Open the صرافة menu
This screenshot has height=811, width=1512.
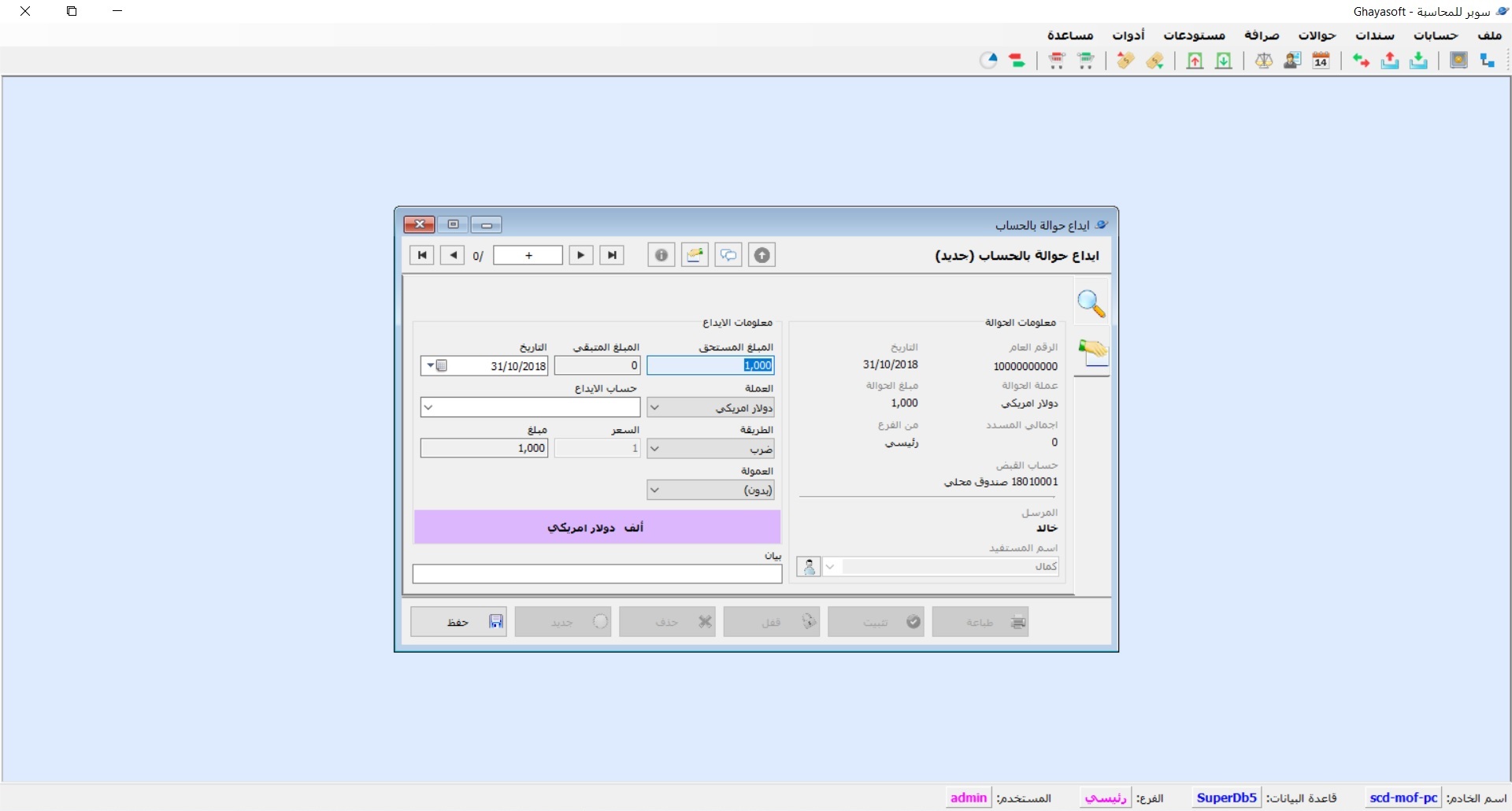click(x=1262, y=35)
